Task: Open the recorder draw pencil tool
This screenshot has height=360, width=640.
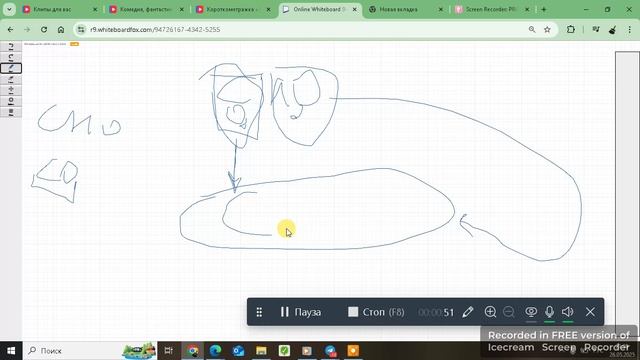Action: [468, 312]
